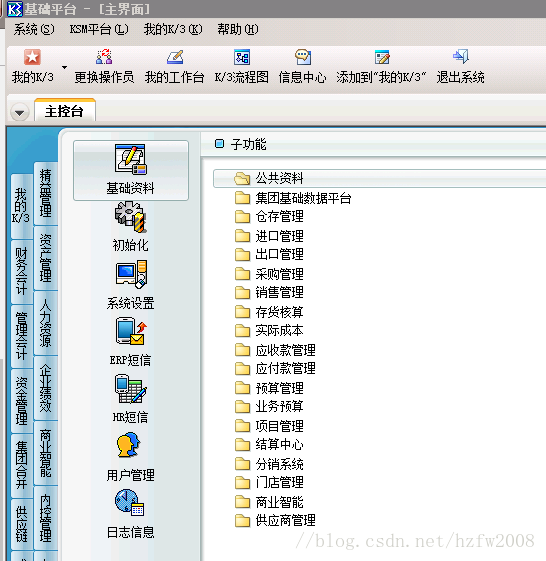This screenshot has width=546, height=561.
Task: Open the KSM平台(L) menu
Action: tap(99, 29)
